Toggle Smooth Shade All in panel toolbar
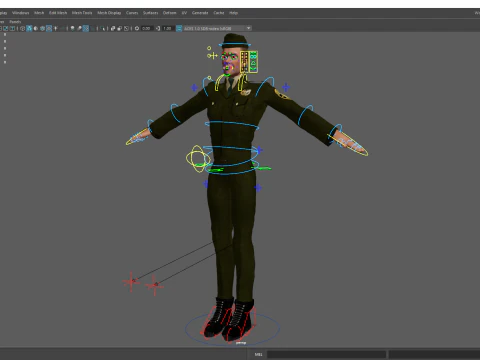 pyautogui.click(x=29, y=28)
